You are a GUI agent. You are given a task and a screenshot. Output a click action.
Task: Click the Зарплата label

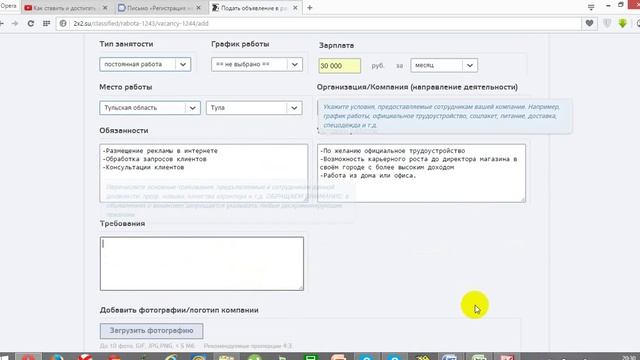(336, 45)
